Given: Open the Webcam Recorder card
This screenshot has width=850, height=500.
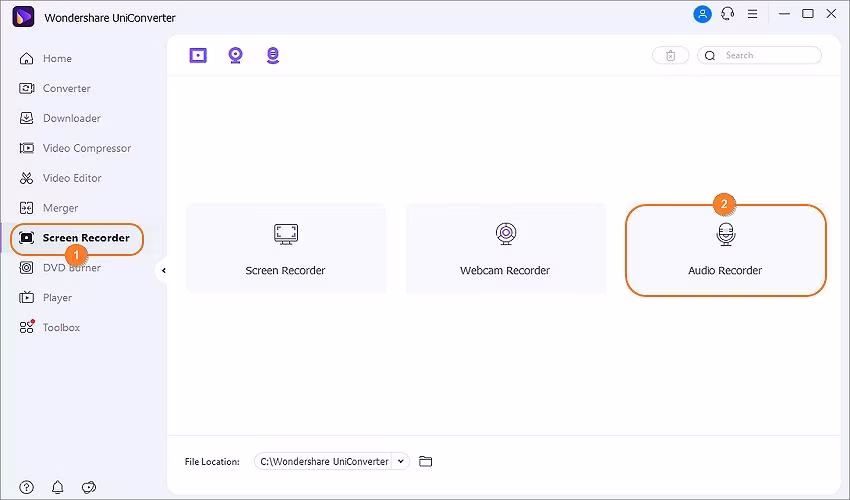Looking at the screenshot, I should click(x=505, y=249).
